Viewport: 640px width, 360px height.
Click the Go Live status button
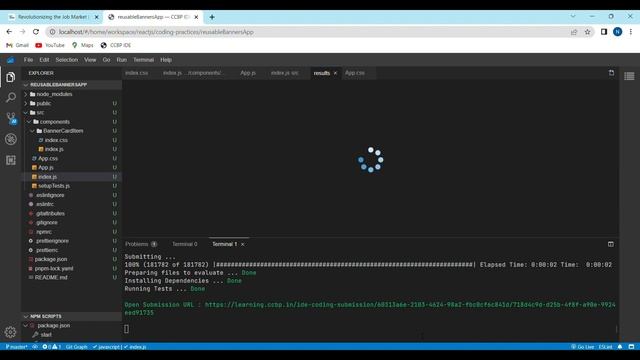582,347
